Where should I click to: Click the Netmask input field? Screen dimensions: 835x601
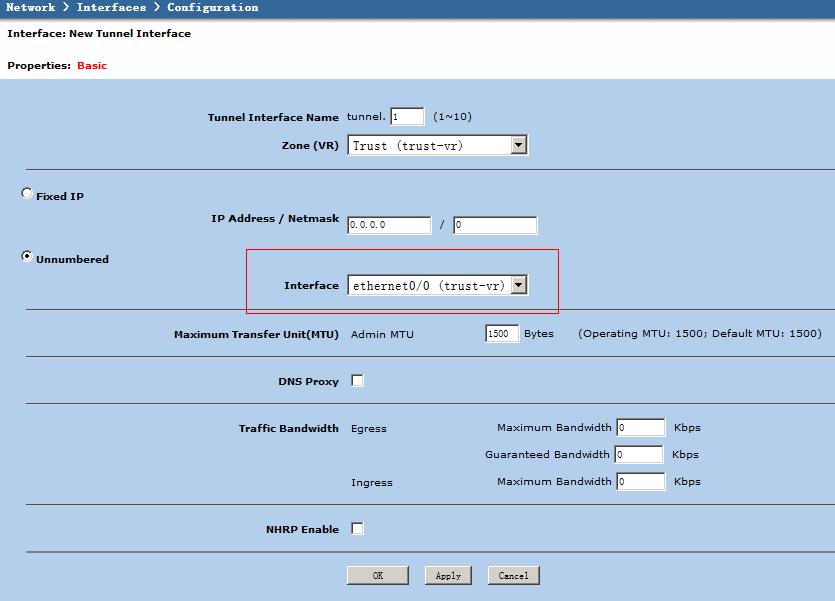tap(494, 225)
